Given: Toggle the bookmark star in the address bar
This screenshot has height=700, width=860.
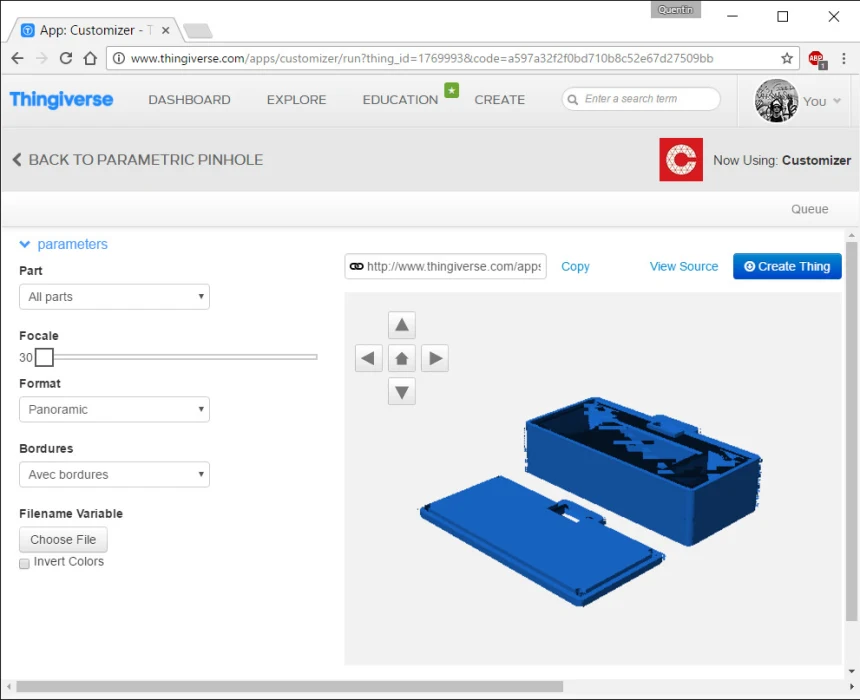Looking at the screenshot, I should pos(787,59).
